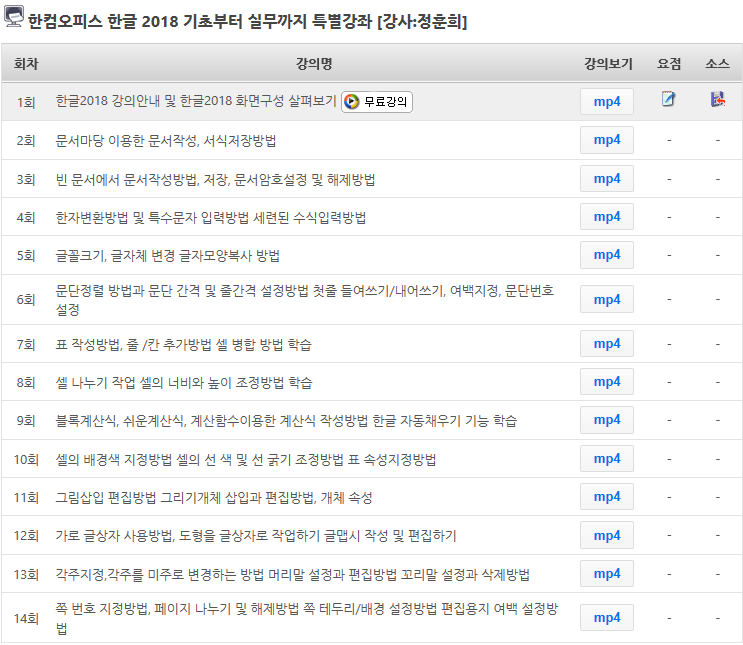
Task: Play the mp4 for lecture 3회
Action: coord(607,179)
